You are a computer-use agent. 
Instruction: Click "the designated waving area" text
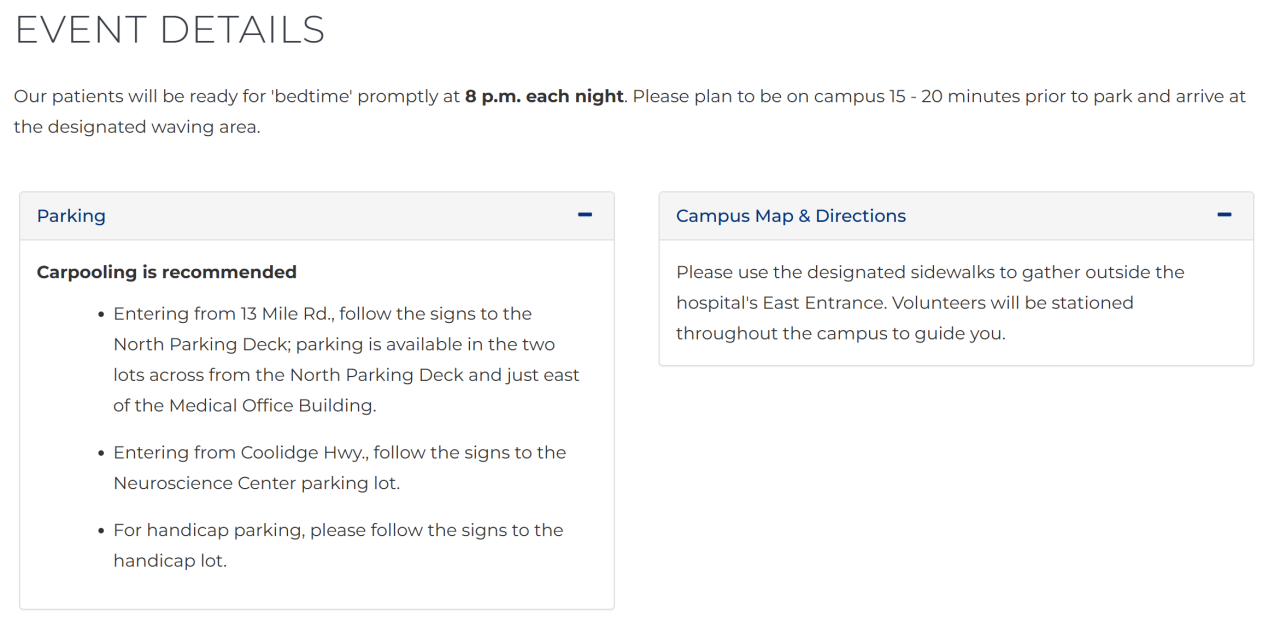(137, 127)
